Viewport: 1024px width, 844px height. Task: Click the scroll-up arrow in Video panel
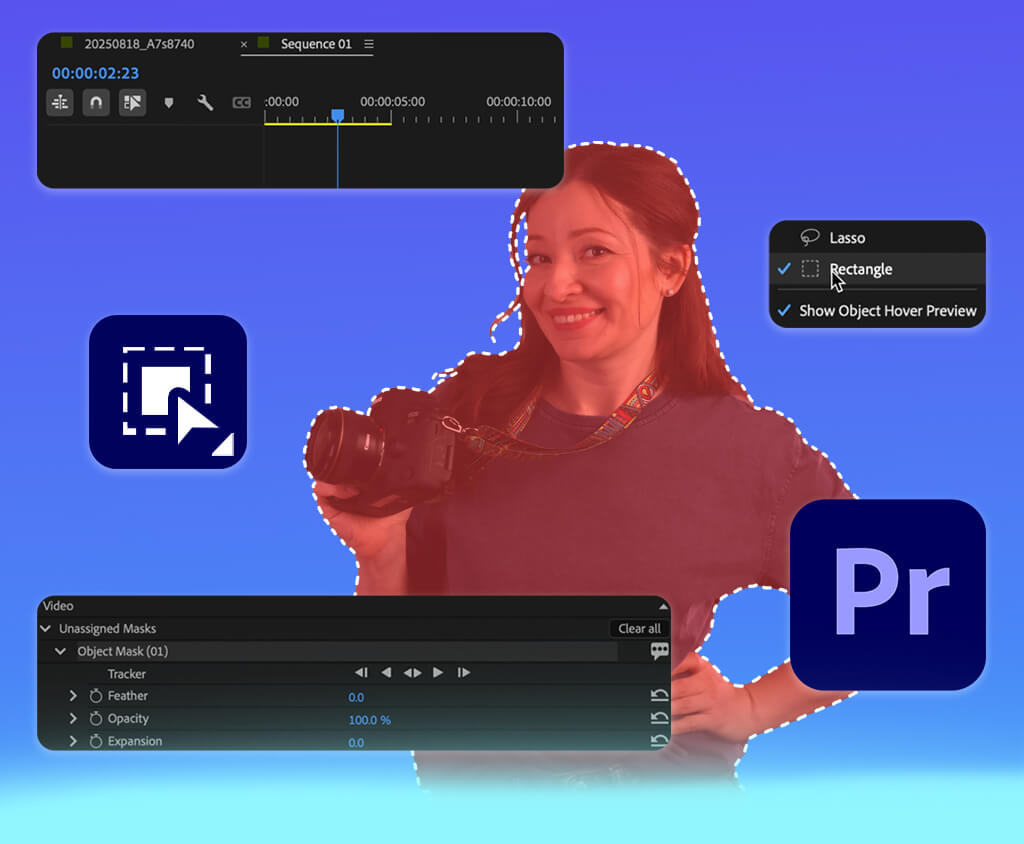[664, 607]
